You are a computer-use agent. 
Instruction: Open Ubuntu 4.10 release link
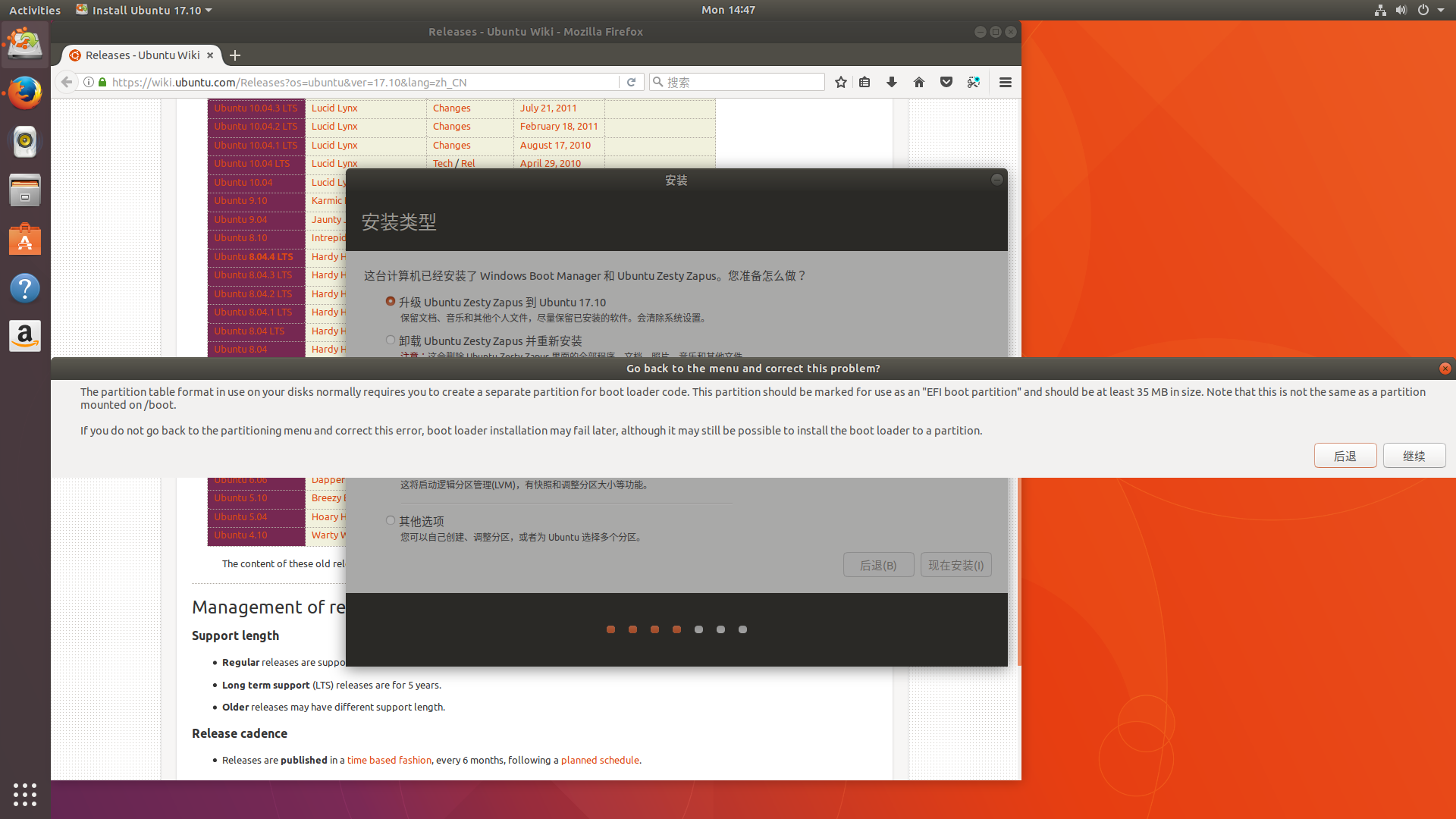(240, 535)
